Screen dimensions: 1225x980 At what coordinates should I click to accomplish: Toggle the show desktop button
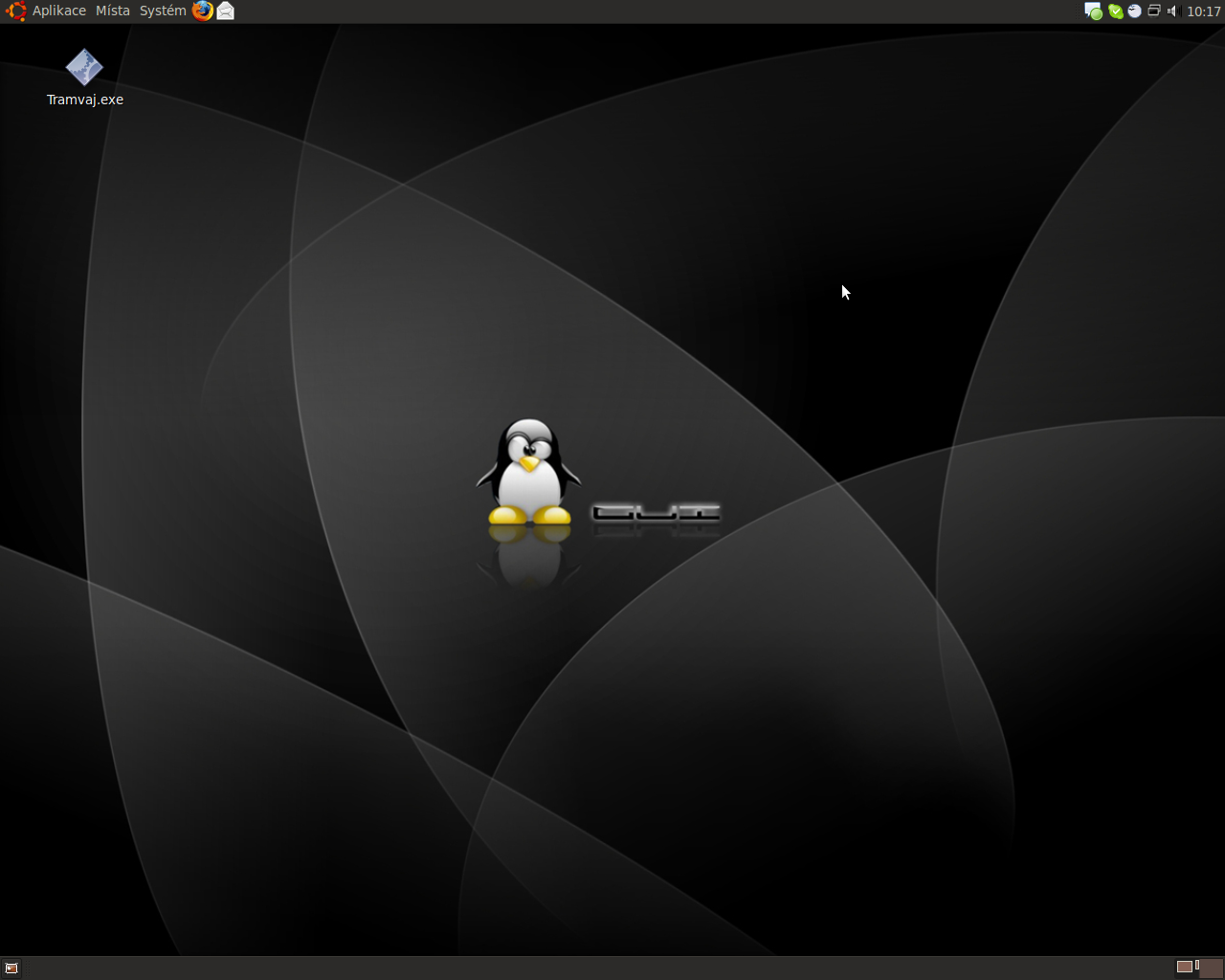pyautogui.click(x=11, y=968)
